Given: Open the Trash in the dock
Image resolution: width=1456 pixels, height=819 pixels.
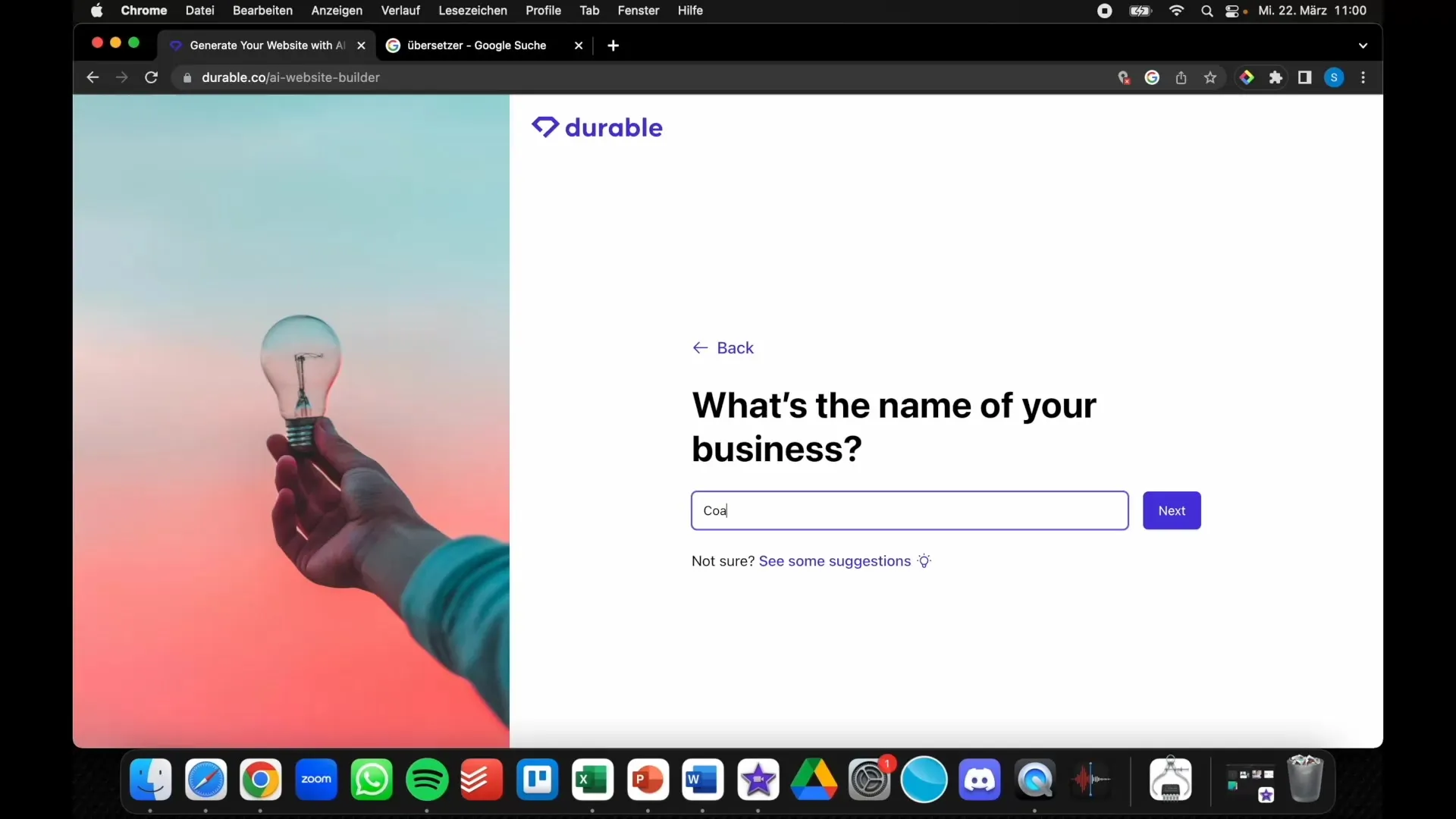Looking at the screenshot, I should tap(1305, 778).
